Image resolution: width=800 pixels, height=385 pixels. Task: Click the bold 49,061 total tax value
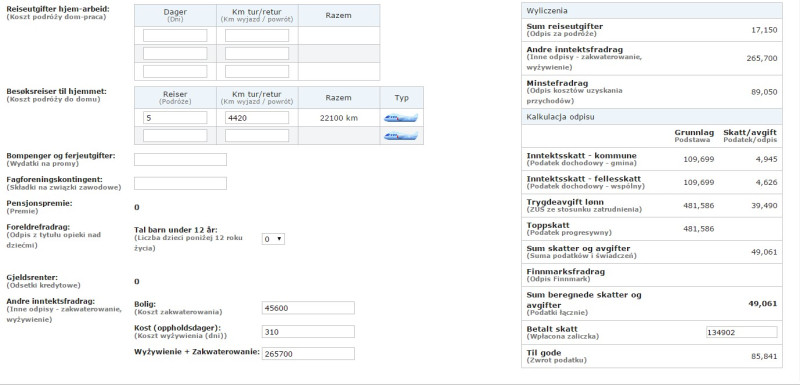[763, 303]
